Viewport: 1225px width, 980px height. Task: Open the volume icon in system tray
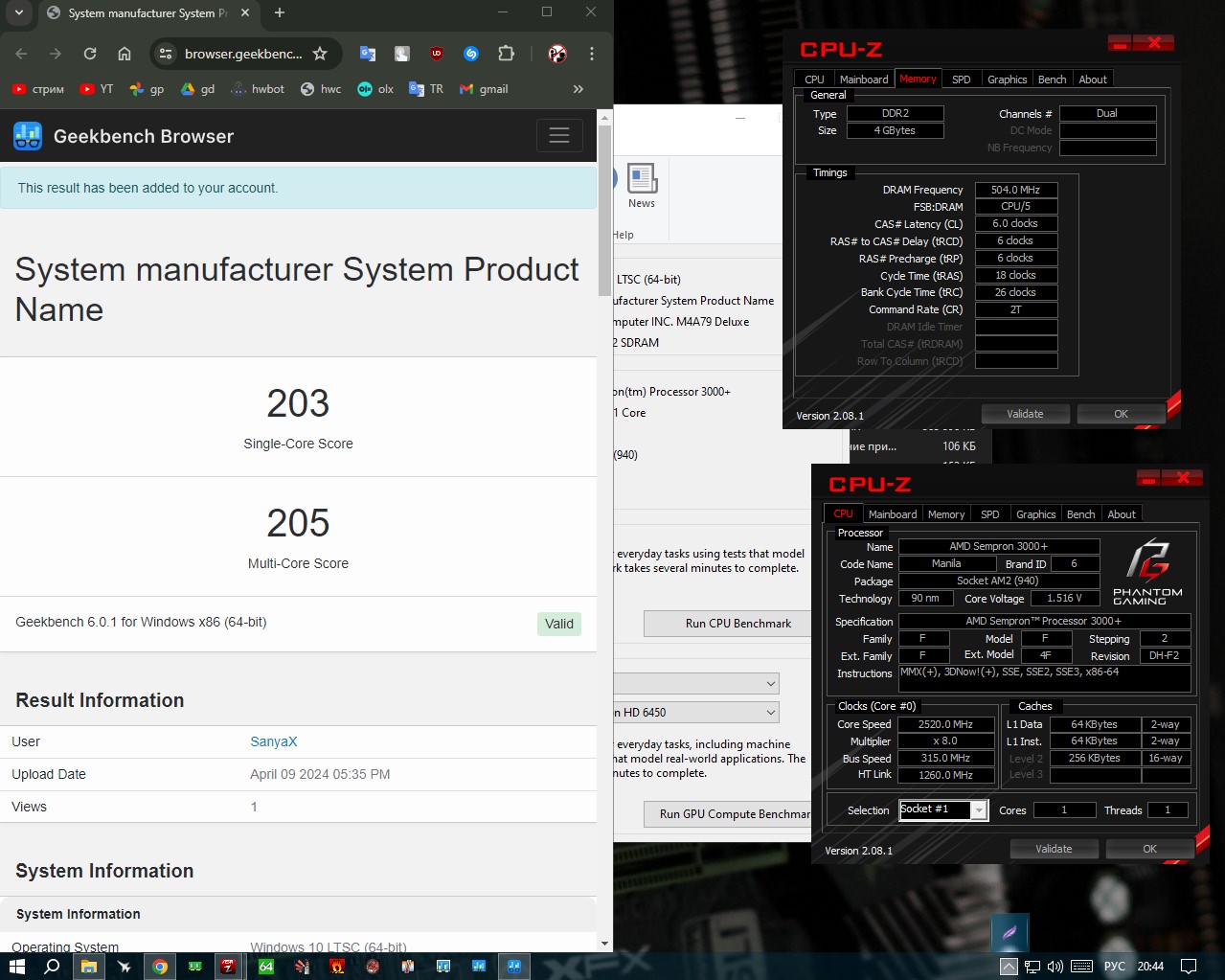(1055, 966)
